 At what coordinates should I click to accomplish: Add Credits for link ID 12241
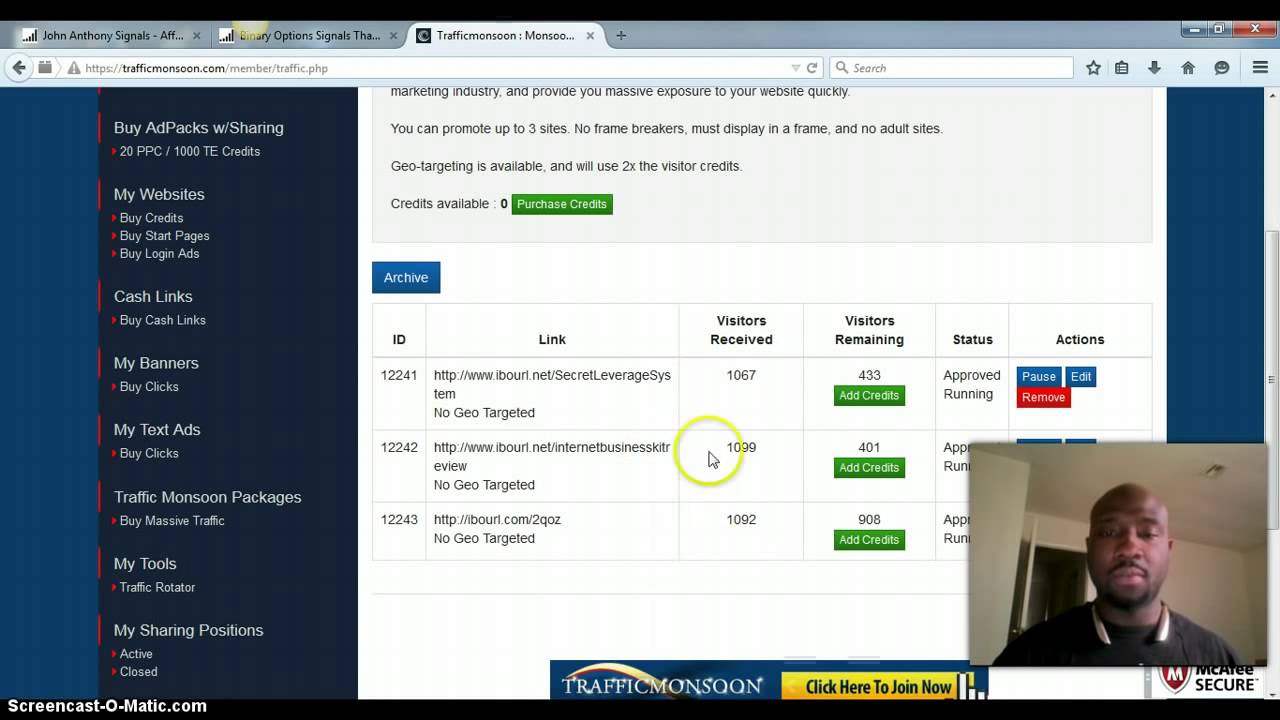click(869, 395)
